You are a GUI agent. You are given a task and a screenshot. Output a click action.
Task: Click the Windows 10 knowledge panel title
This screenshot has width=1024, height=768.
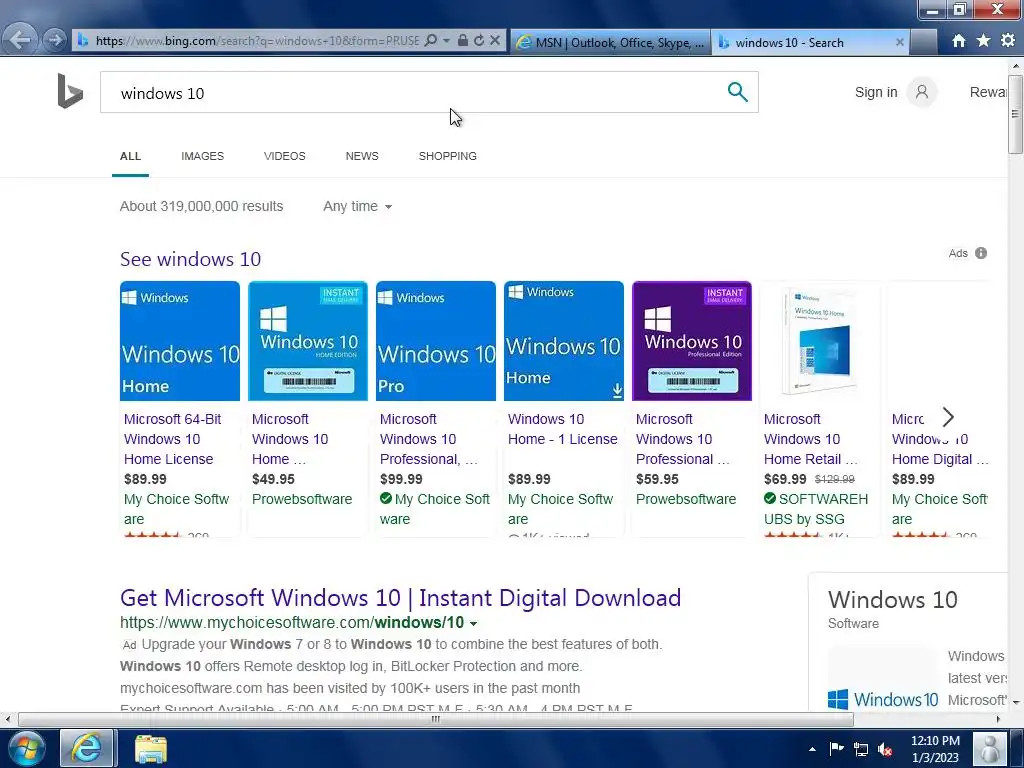click(x=892, y=600)
